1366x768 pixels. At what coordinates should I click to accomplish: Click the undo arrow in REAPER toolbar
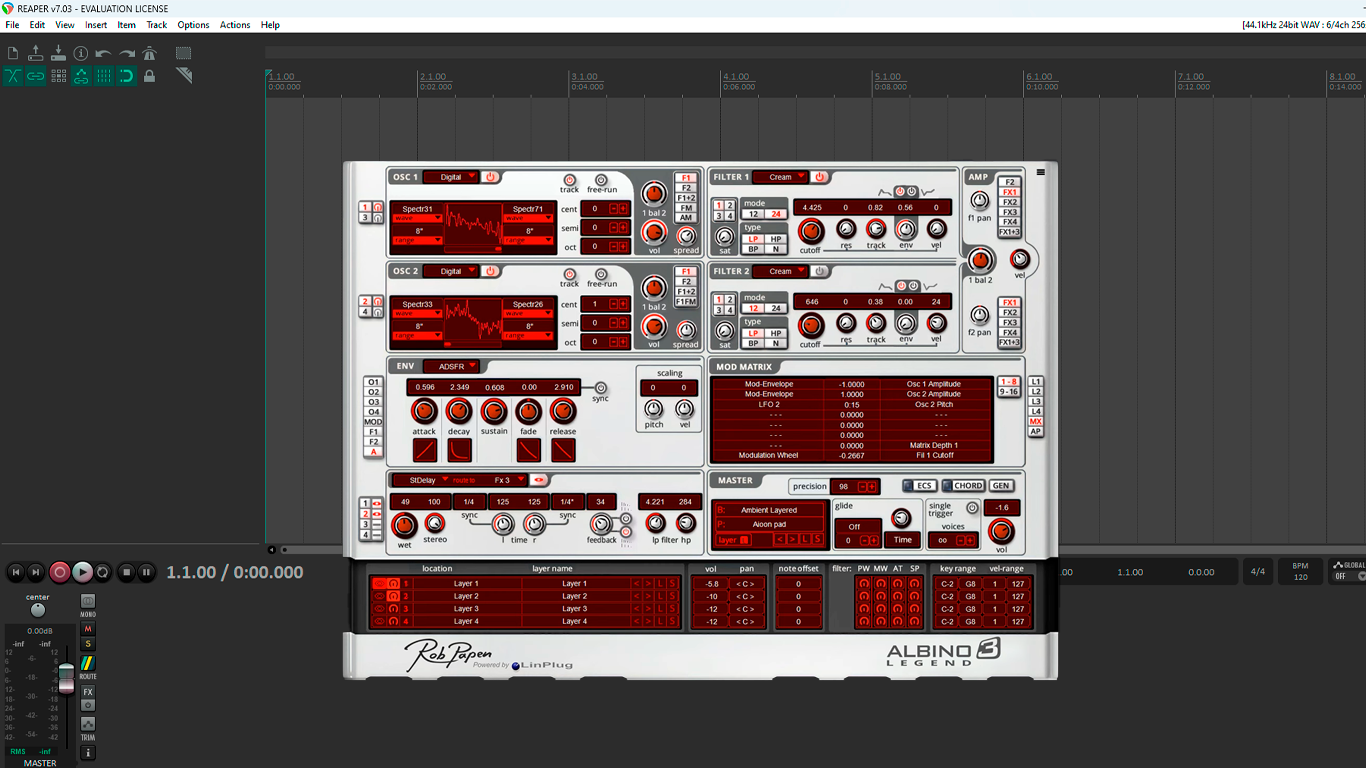(x=104, y=53)
